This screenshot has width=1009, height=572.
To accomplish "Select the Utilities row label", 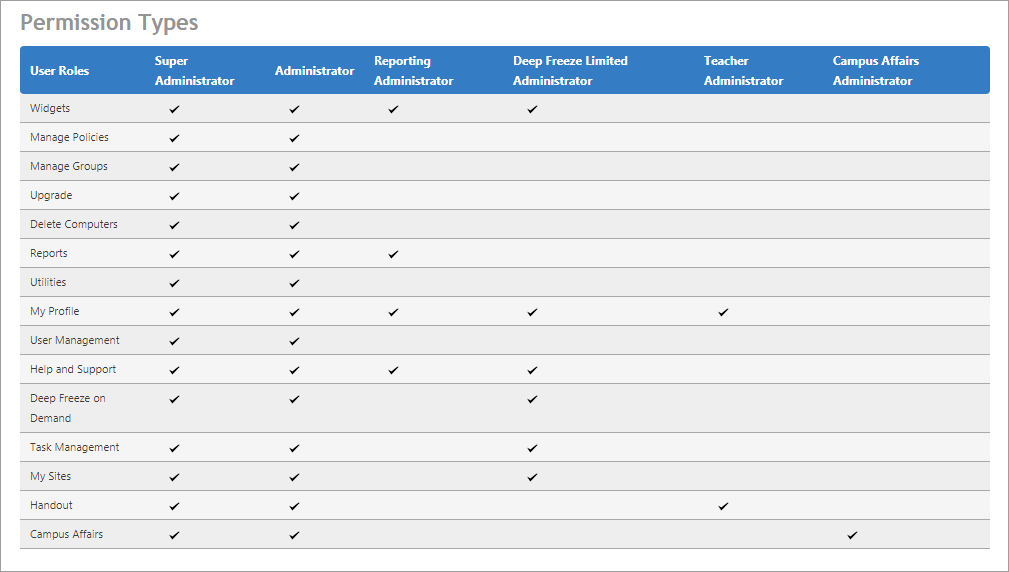I will coord(48,283).
